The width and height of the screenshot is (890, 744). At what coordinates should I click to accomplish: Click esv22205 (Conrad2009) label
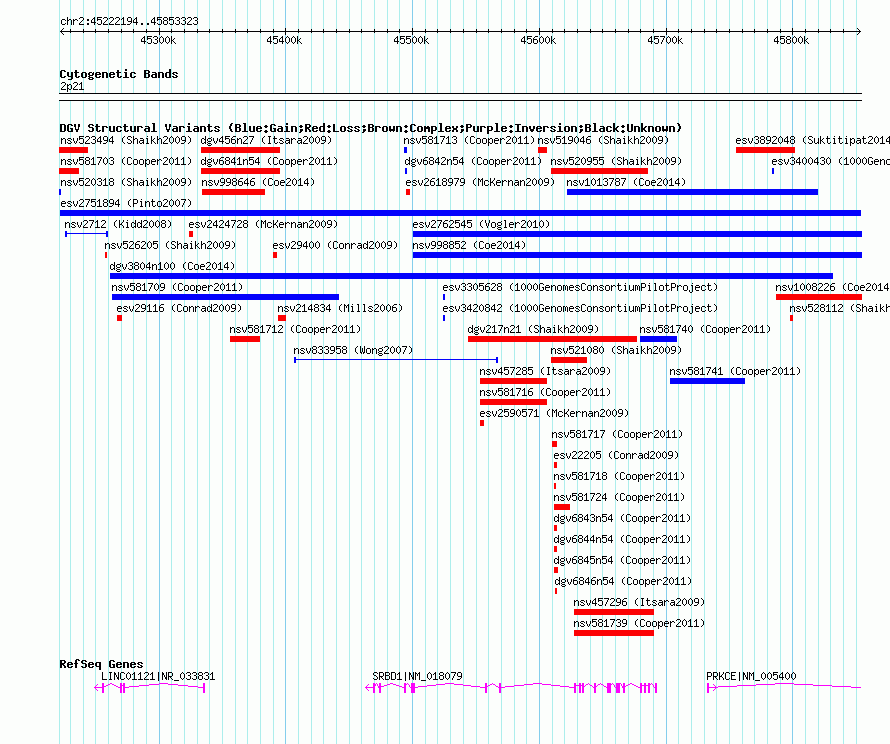point(616,455)
